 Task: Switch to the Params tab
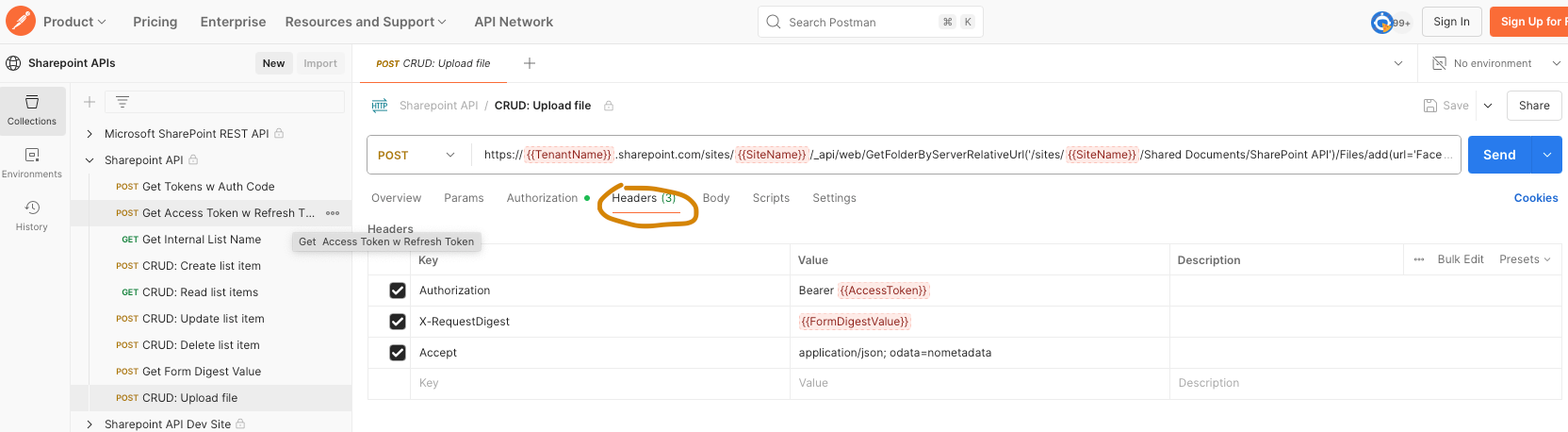click(x=464, y=198)
